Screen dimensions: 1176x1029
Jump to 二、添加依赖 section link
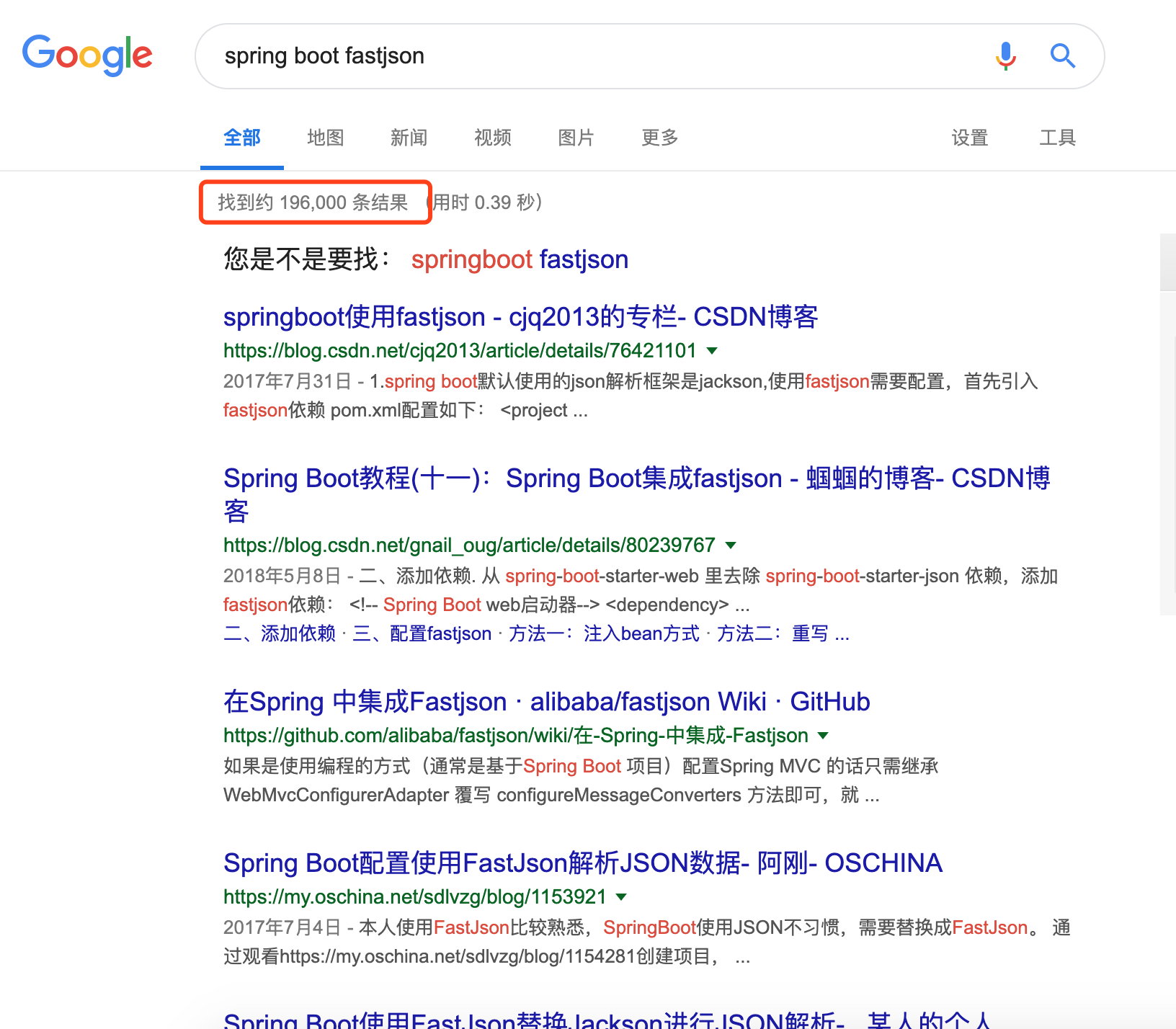click(280, 634)
